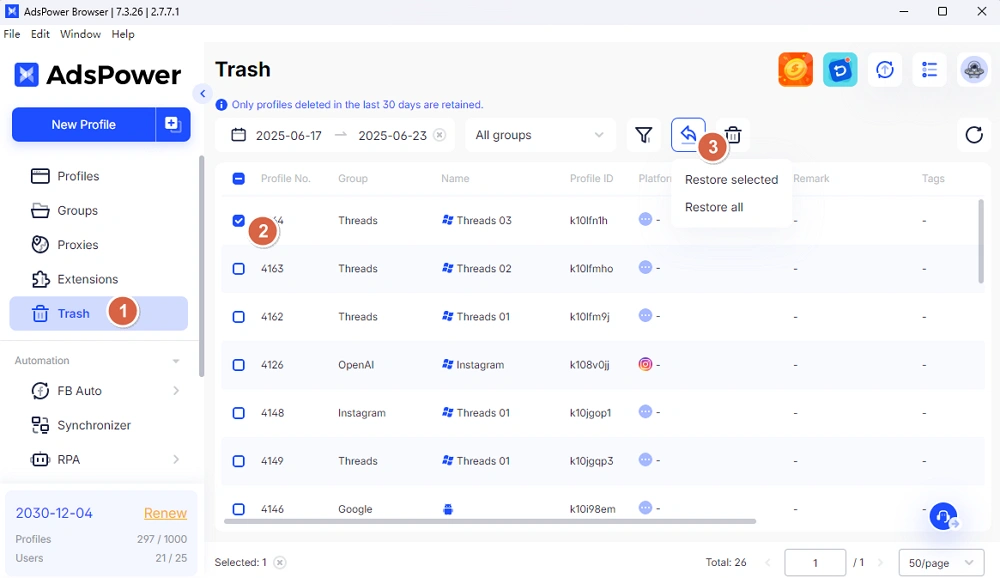Uncheck the Threads 03 profile checkbox
The height and width of the screenshot is (578, 1000).
(239, 221)
